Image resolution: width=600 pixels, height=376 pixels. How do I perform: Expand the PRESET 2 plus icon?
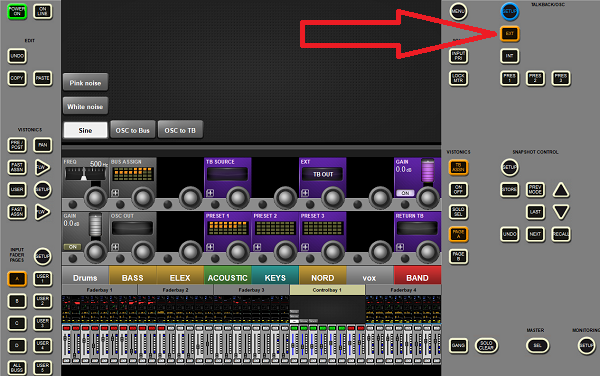[257, 247]
